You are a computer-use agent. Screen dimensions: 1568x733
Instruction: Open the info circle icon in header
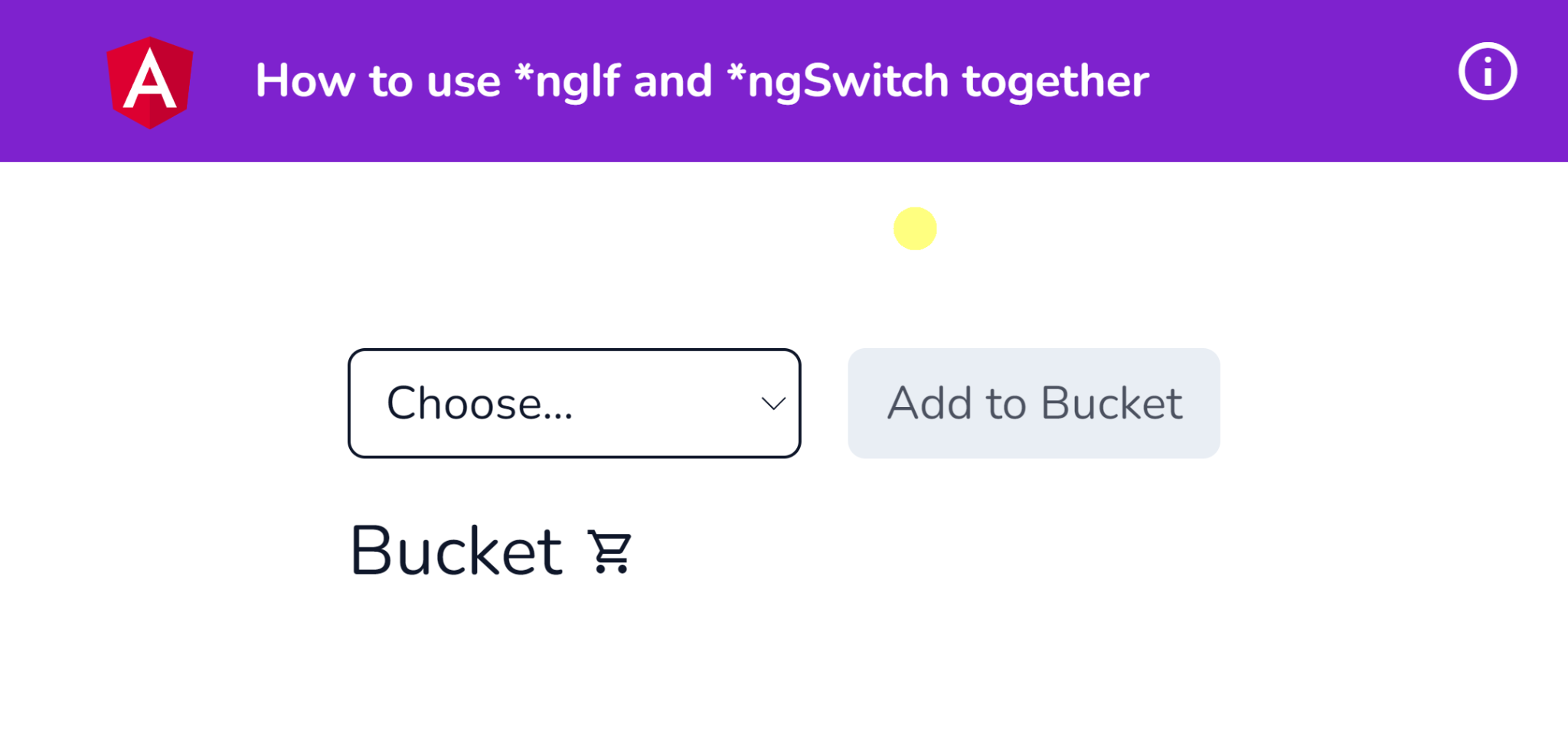tap(1487, 72)
